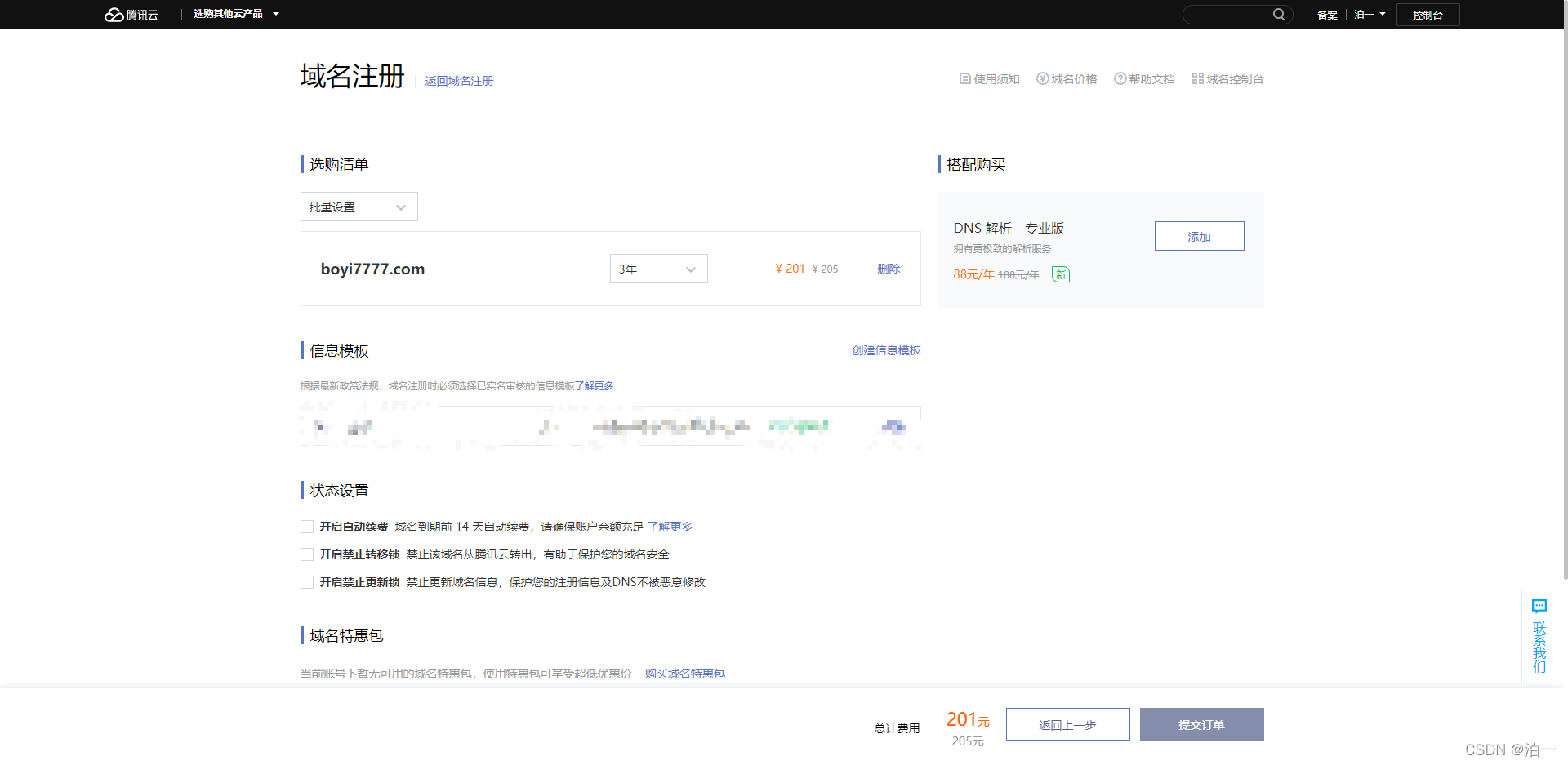Click 添加 to add DNS 解析专业版
Image resolution: width=1568 pixels, height=765 pixels.
tap(1199, 236)
